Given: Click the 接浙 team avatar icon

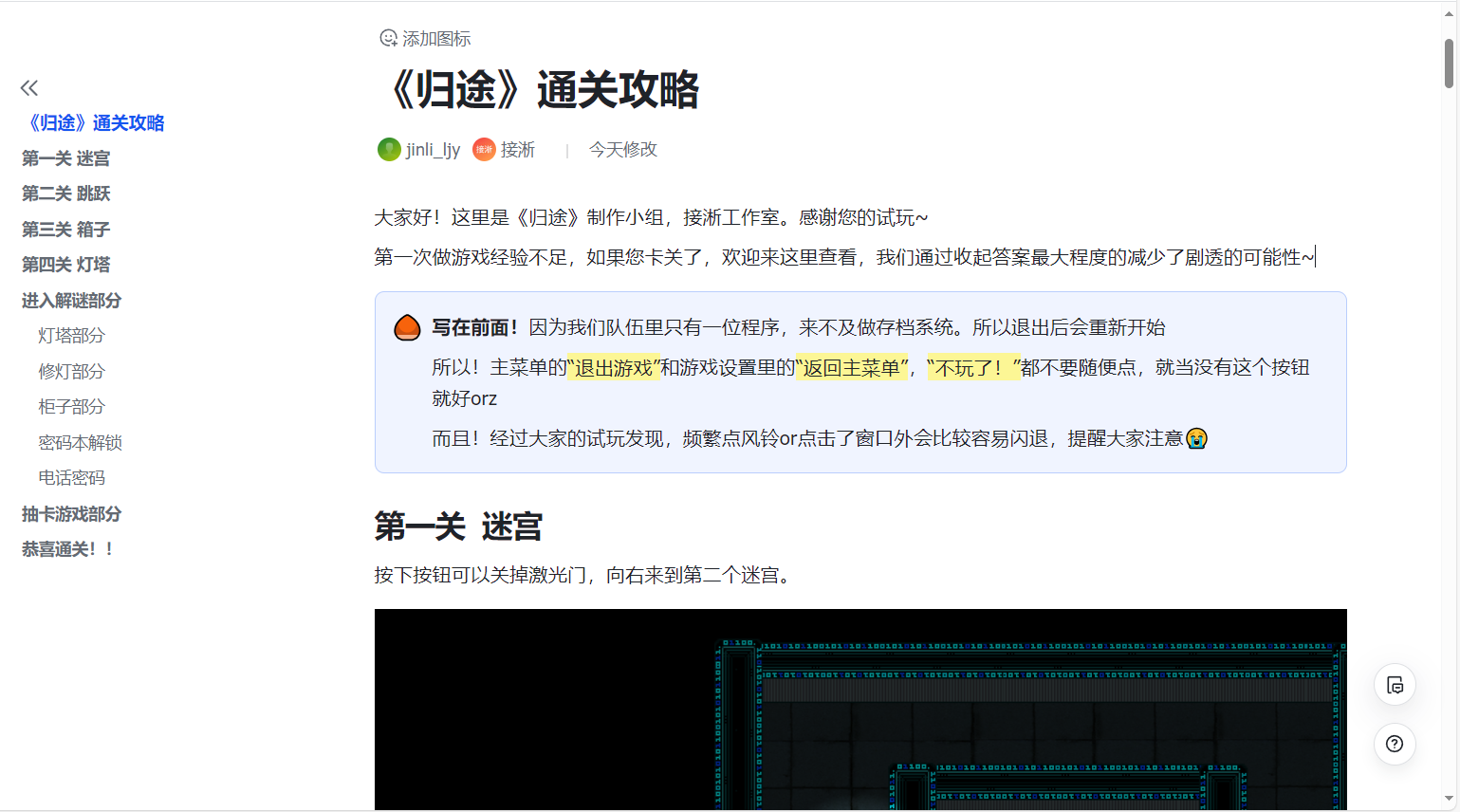Looking at the screenshot, I should [x=484, y=150].
